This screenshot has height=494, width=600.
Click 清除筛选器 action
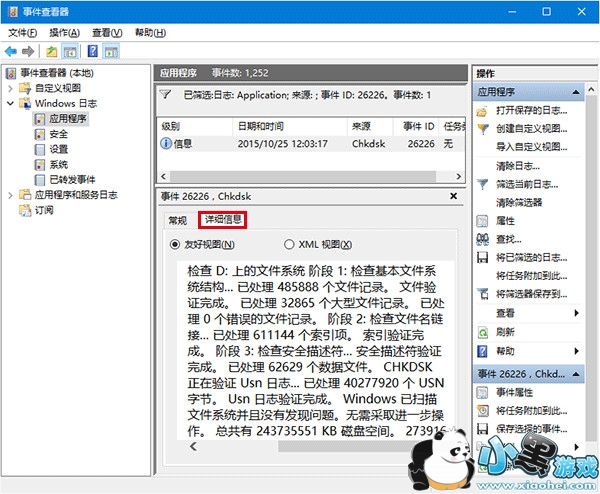(x=519, y=202)
